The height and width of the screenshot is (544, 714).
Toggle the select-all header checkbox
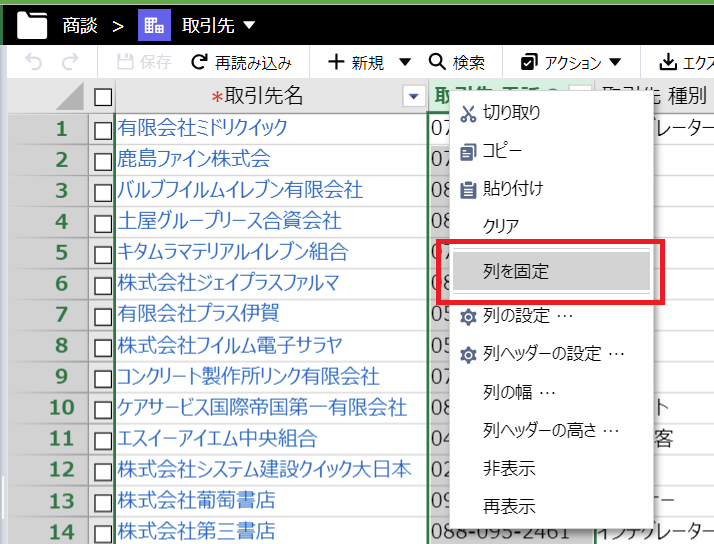[x=102, y=97]
